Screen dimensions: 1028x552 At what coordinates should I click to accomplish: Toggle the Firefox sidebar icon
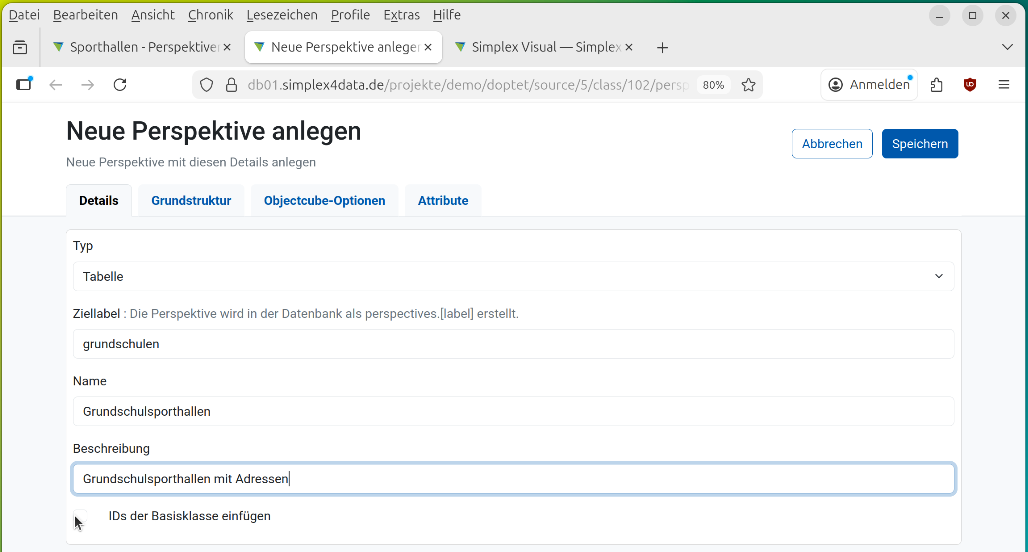coord(24,85)
